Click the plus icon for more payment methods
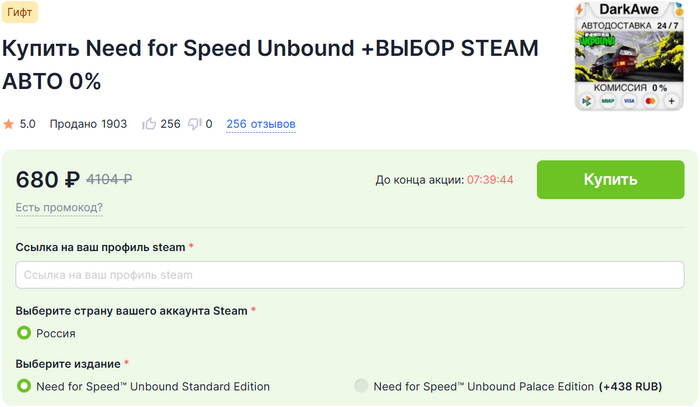Viewport: 700px width, 407px height. (x=672, y=101)
